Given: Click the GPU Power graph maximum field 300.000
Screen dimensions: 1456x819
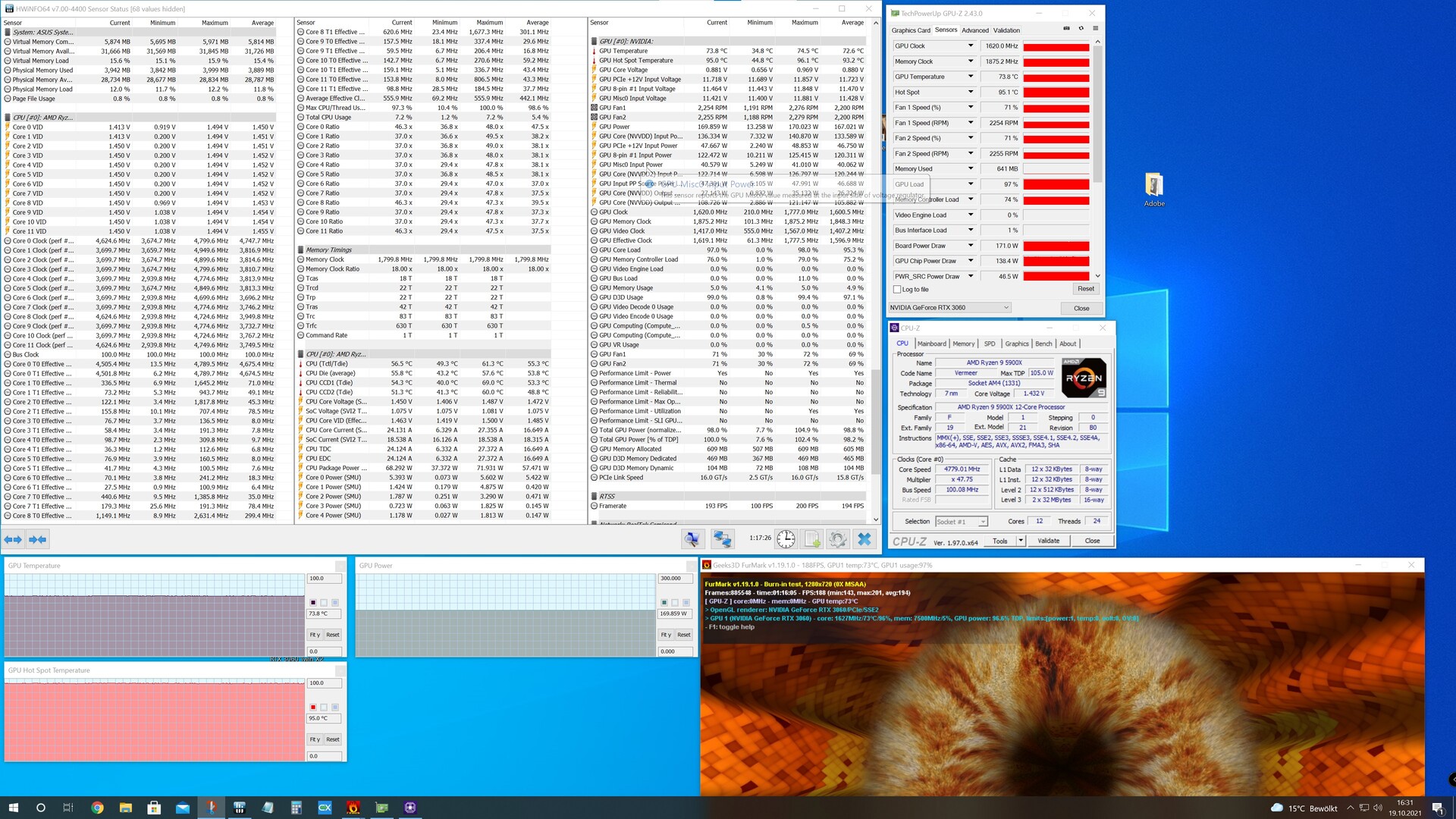Looking at the screenshot, I should point(675,579).
